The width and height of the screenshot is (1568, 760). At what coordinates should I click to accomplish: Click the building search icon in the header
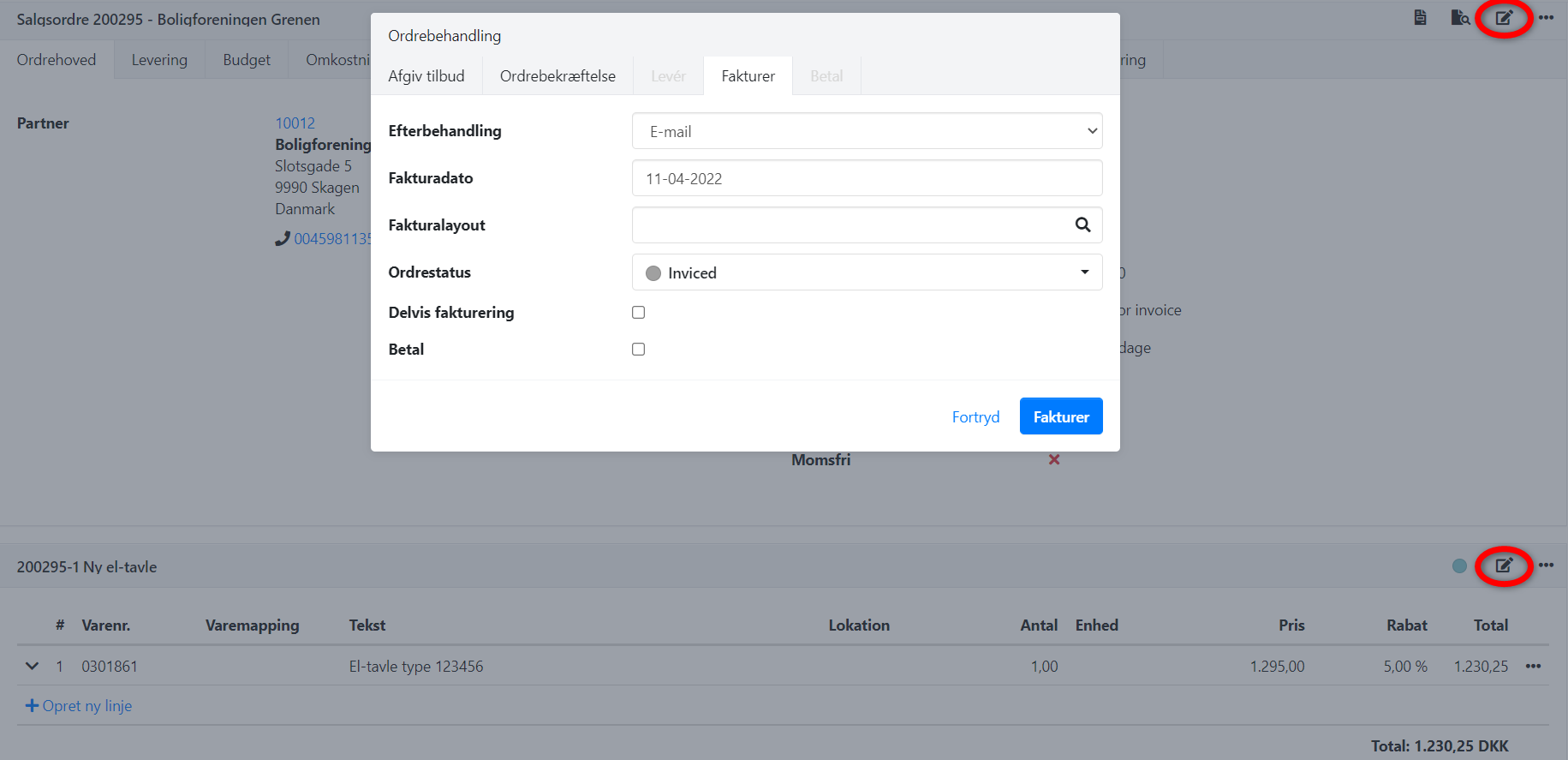click(x=1460, y=17)
